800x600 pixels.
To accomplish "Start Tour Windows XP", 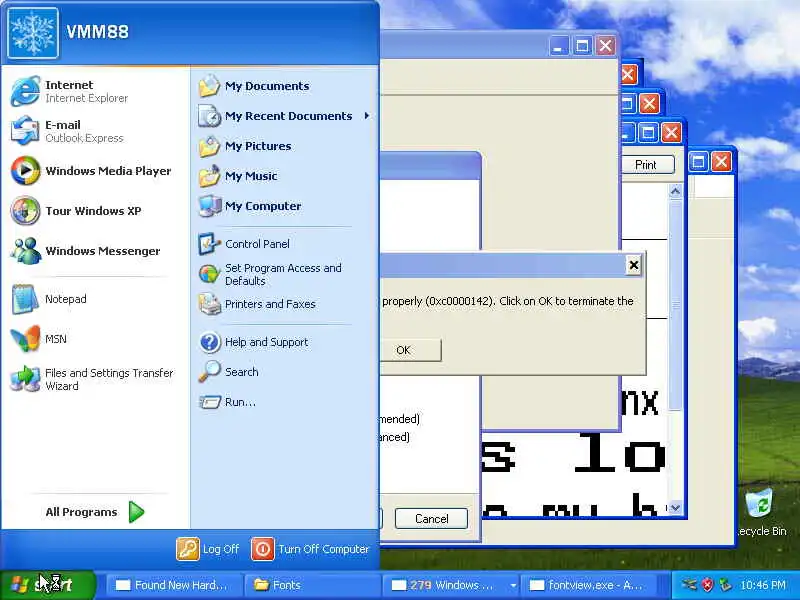I will click(x=94, y=211).
